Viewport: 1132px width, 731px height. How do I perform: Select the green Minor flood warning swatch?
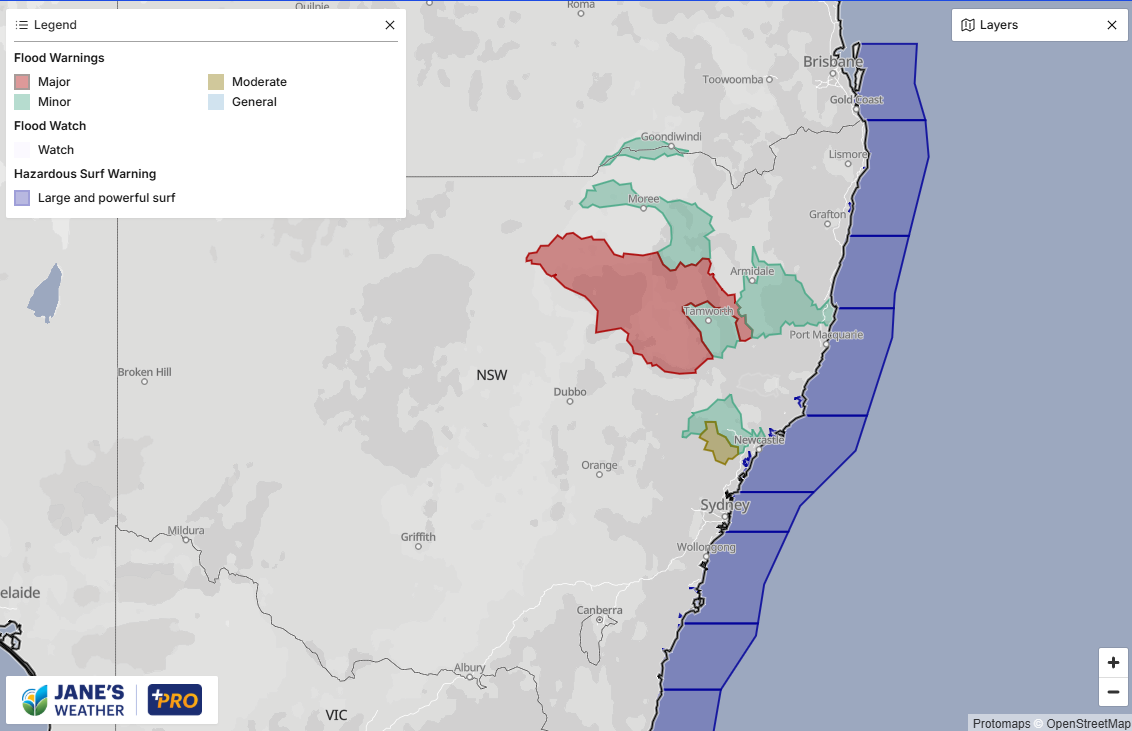pos(21,101)
